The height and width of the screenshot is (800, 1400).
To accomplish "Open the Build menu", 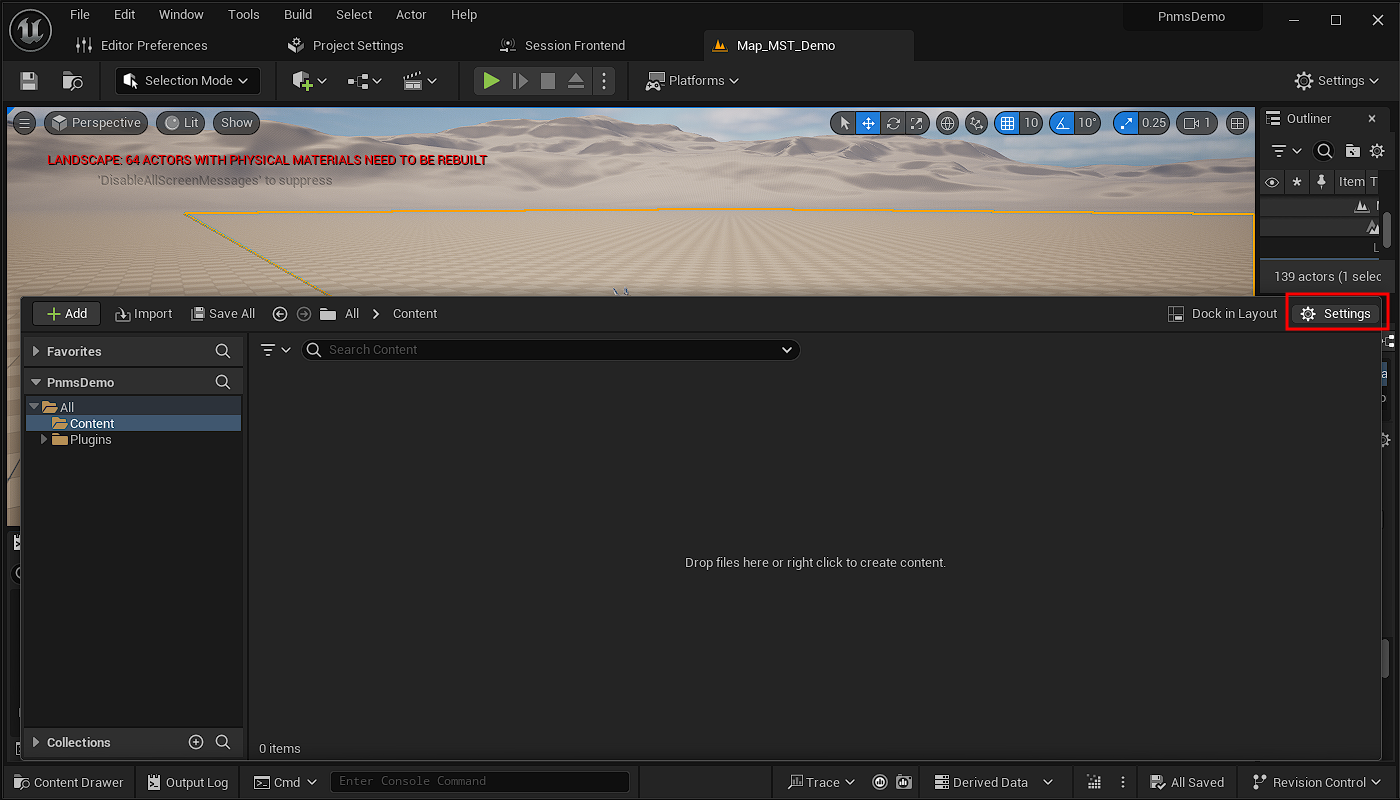I will 298,15.
